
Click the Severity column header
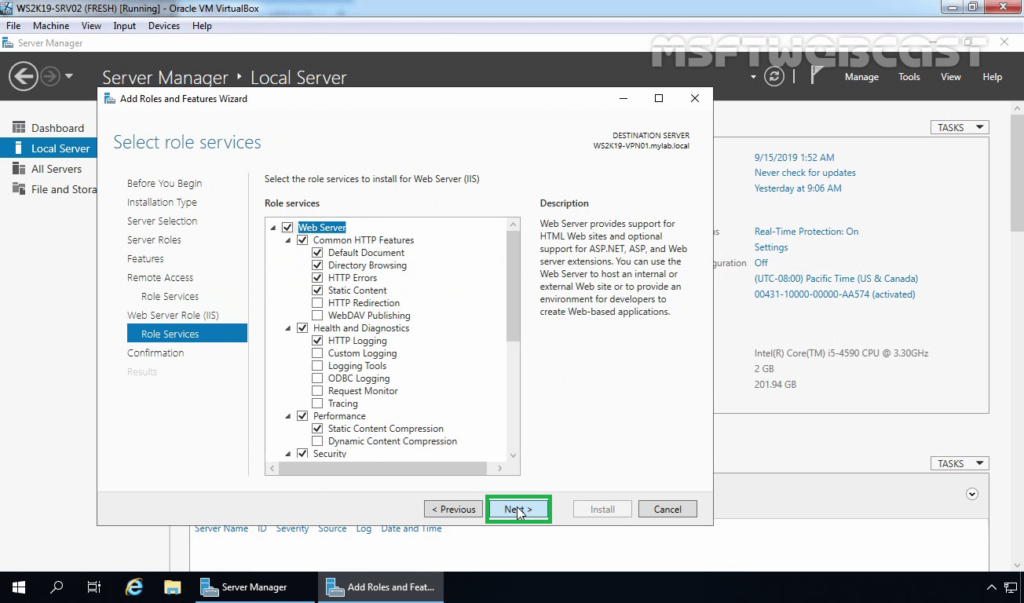coord(292,529)
